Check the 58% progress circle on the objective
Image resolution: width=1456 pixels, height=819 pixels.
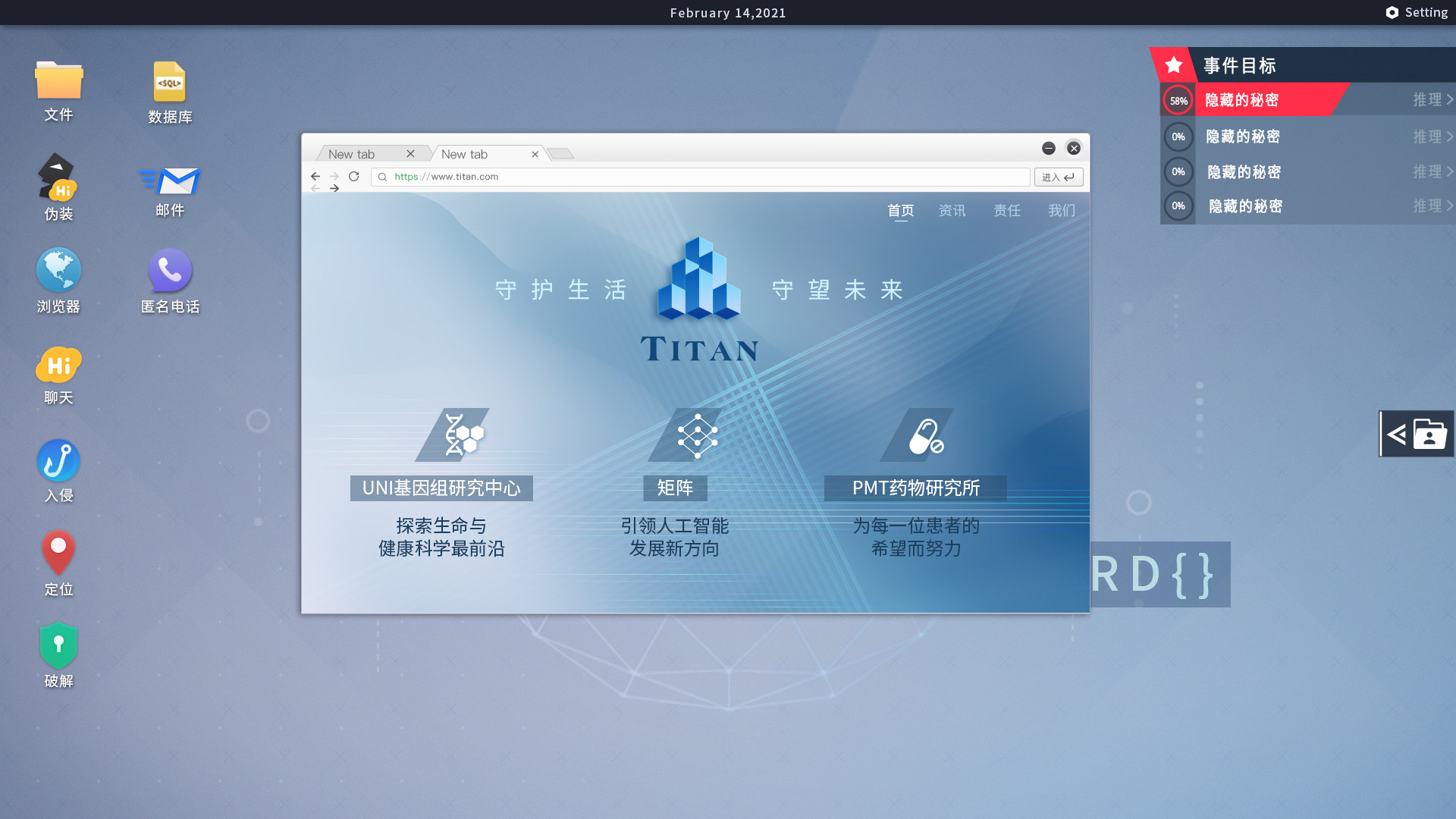[1178, 99]
